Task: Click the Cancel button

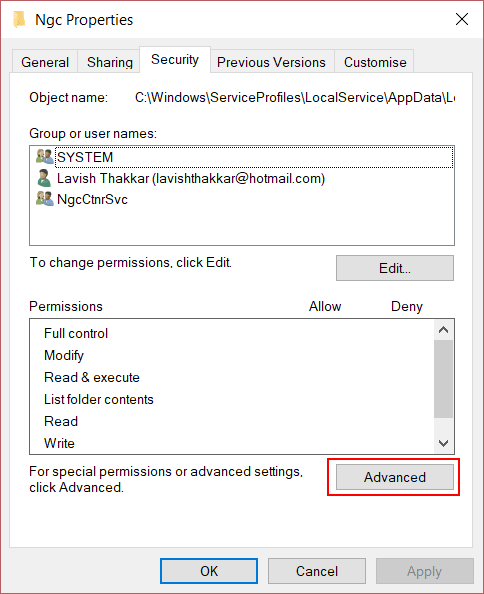Action: (317, 571)
